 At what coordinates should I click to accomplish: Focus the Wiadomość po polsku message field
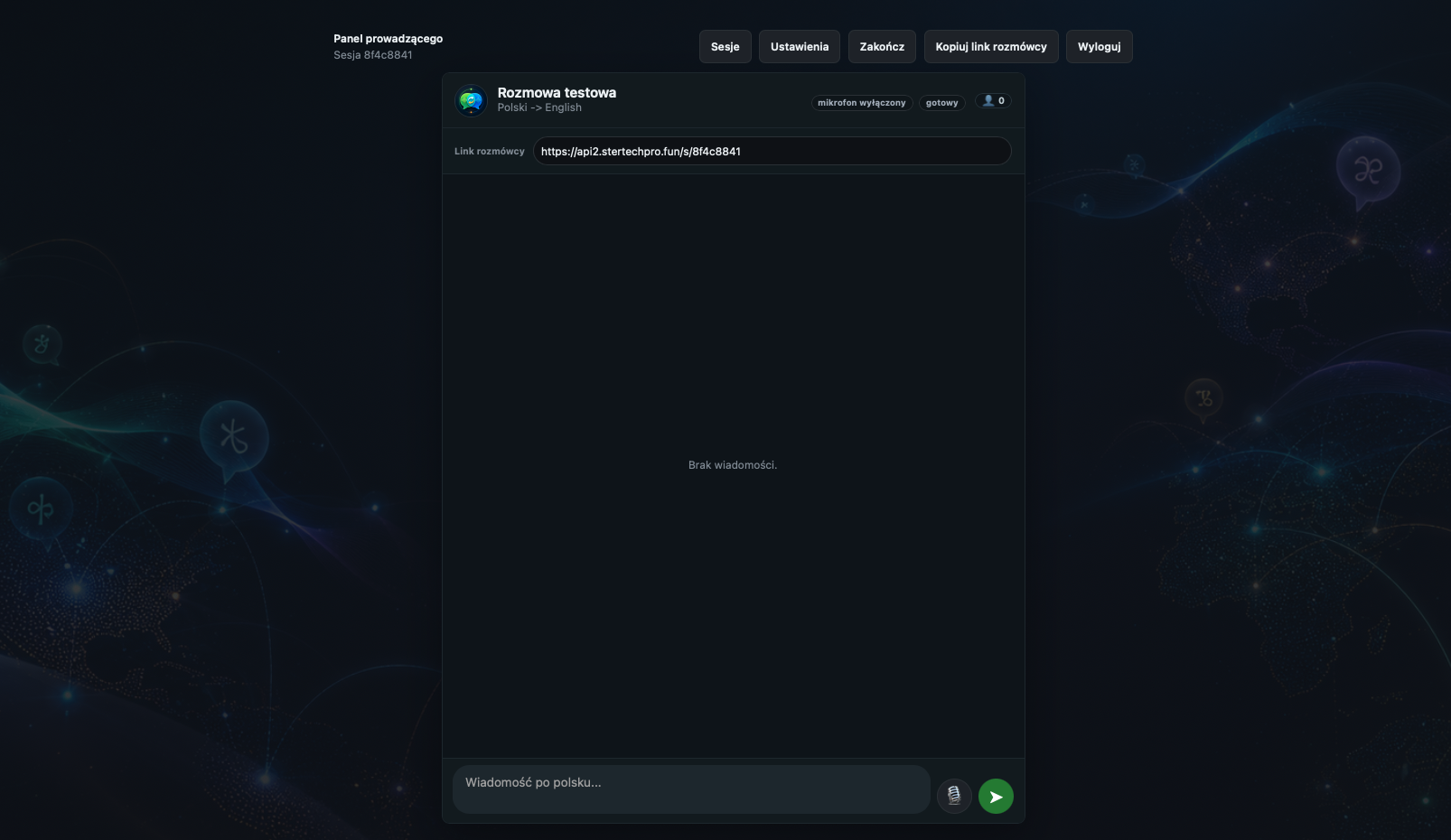[x=691, y=789]
